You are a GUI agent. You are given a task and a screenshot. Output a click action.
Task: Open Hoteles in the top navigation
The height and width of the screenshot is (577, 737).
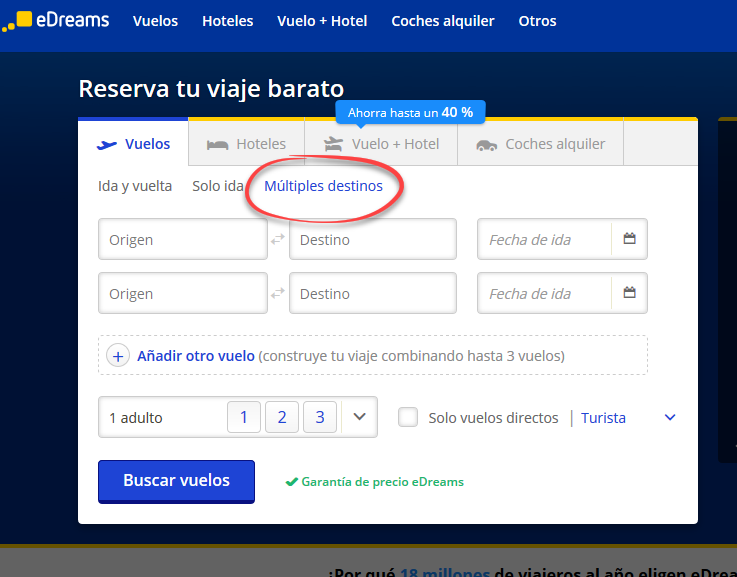(x=227, y=21)
